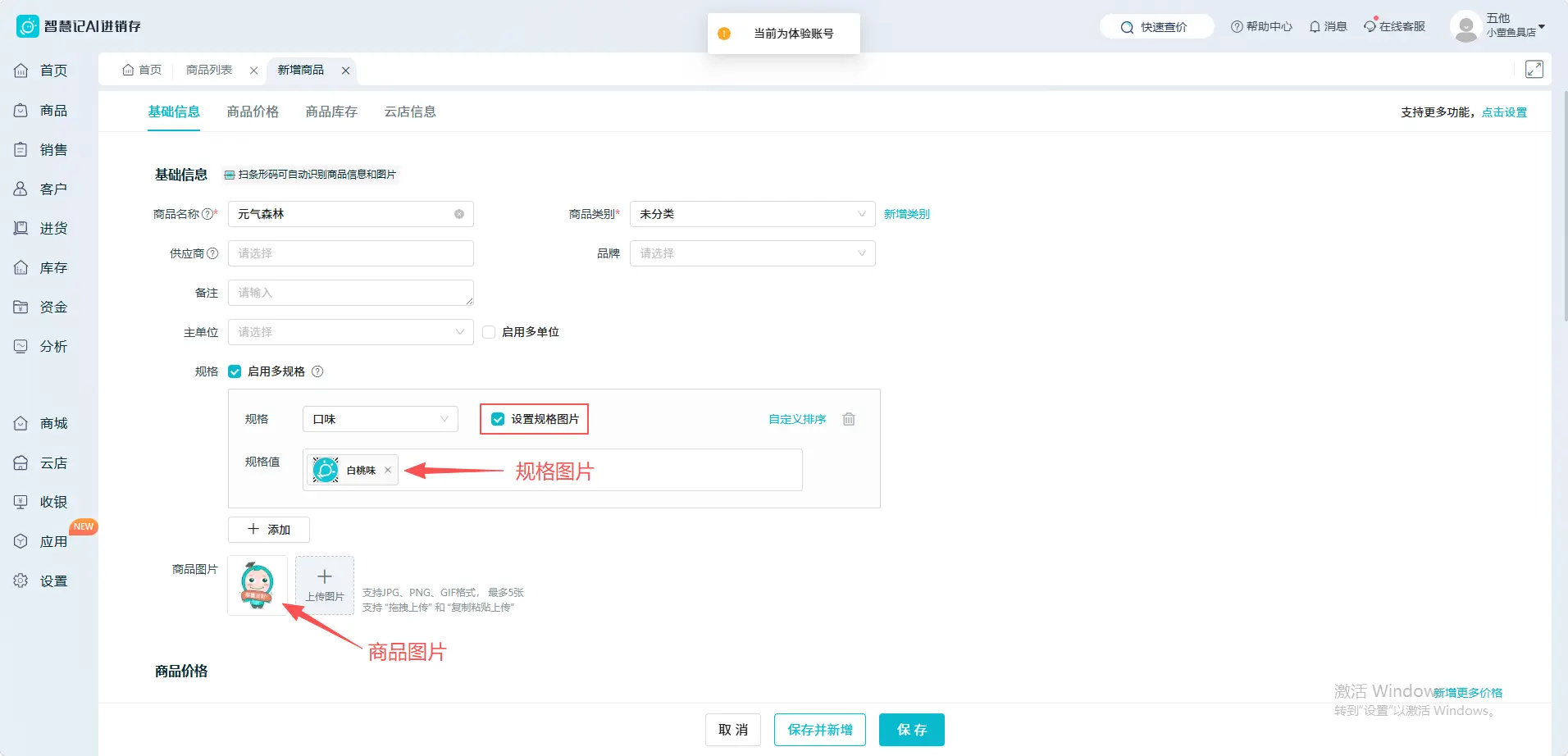
Task: Click the 取消 button
Action: (x=732, y=730)
